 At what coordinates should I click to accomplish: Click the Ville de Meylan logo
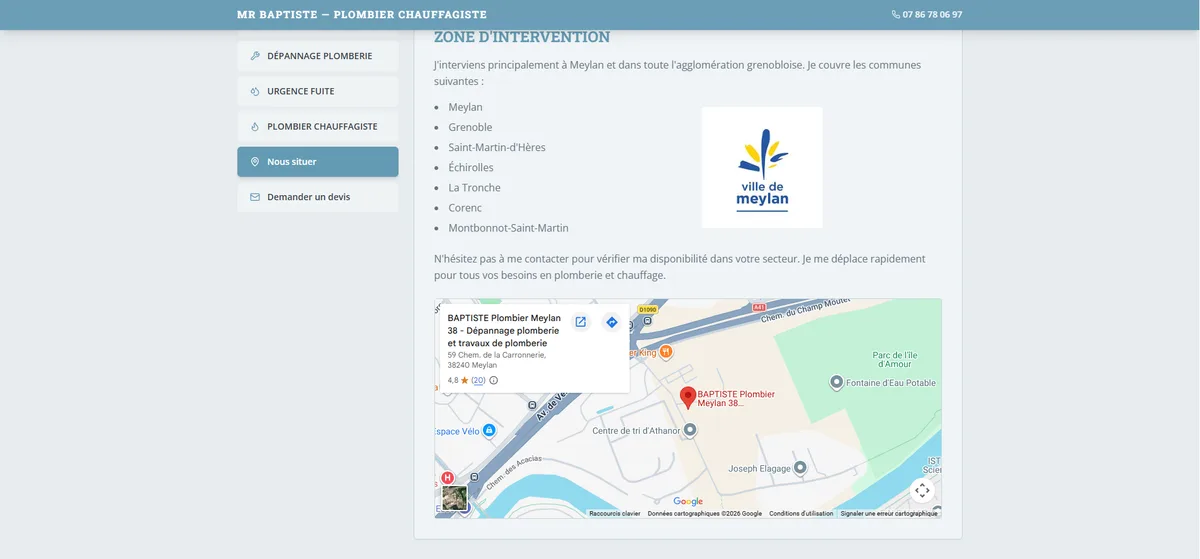point(762,167)
